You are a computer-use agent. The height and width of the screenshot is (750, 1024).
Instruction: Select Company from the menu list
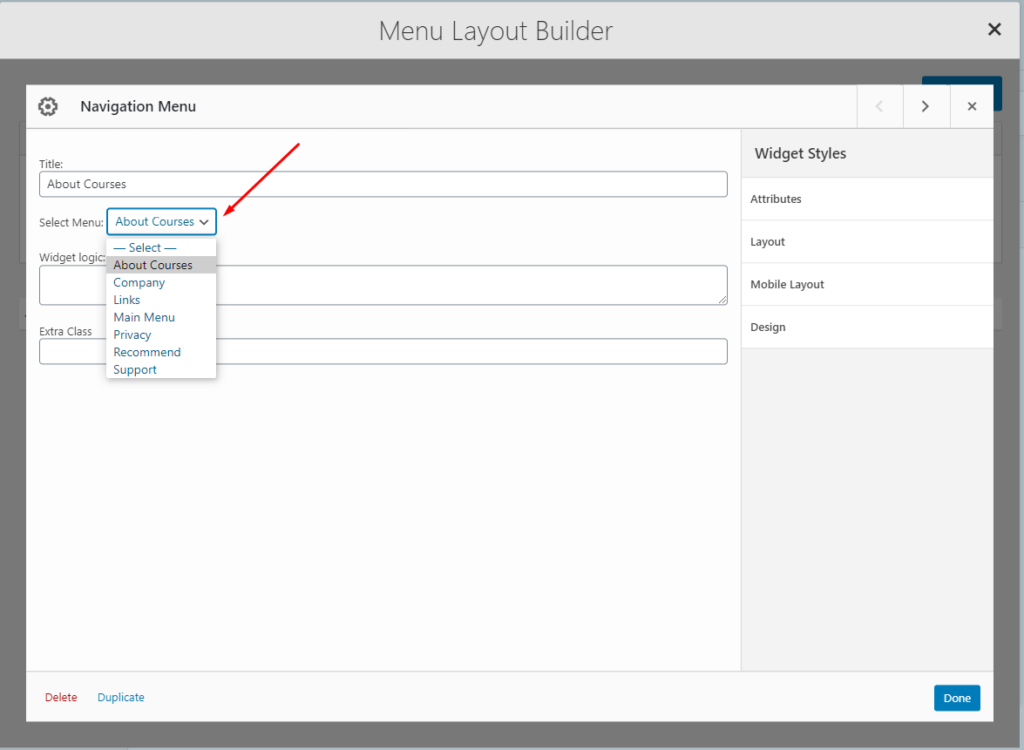[138, 282]
